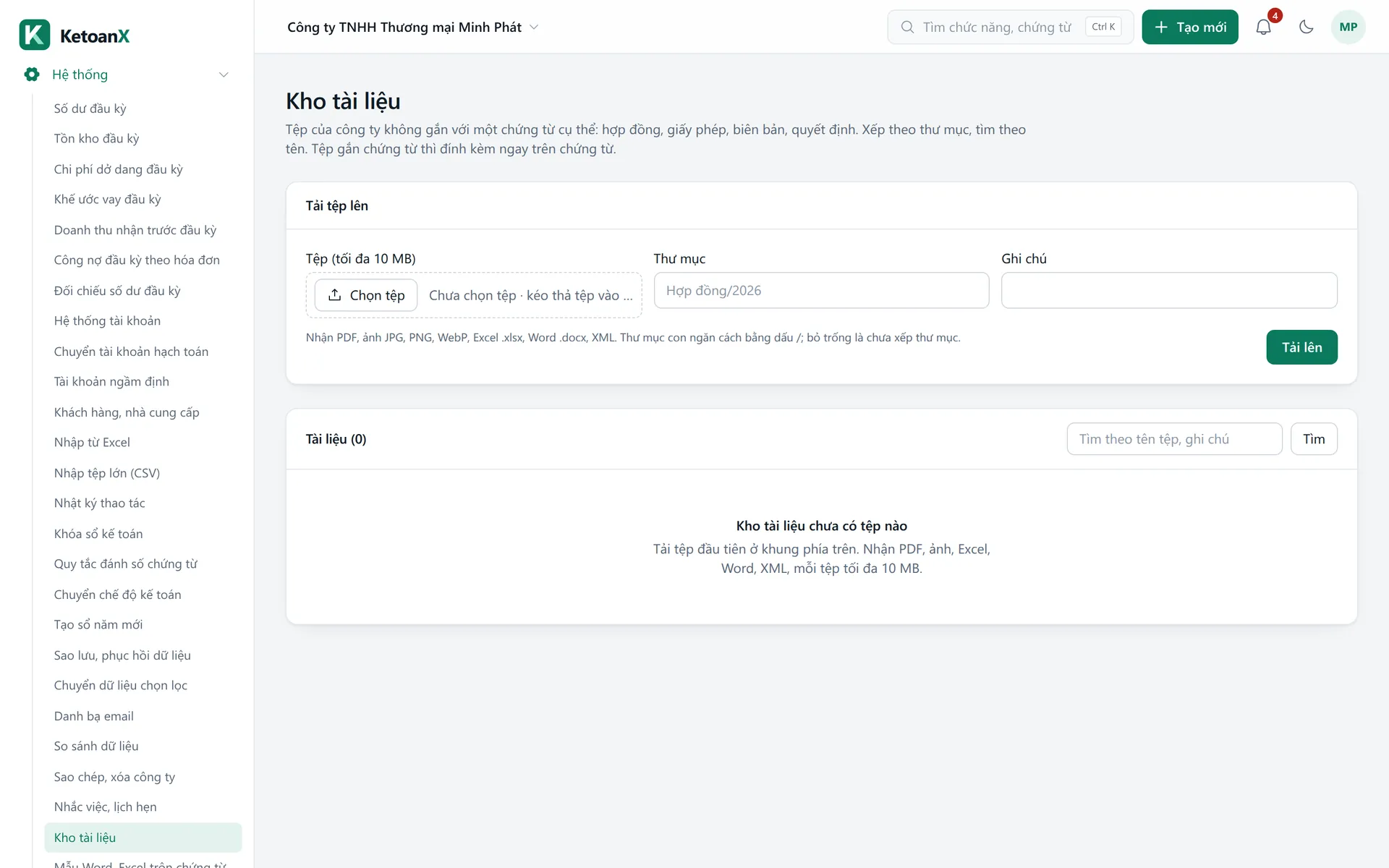
Task: Collapse the Hệ thống sidebar section
Action: pos(224,75)
